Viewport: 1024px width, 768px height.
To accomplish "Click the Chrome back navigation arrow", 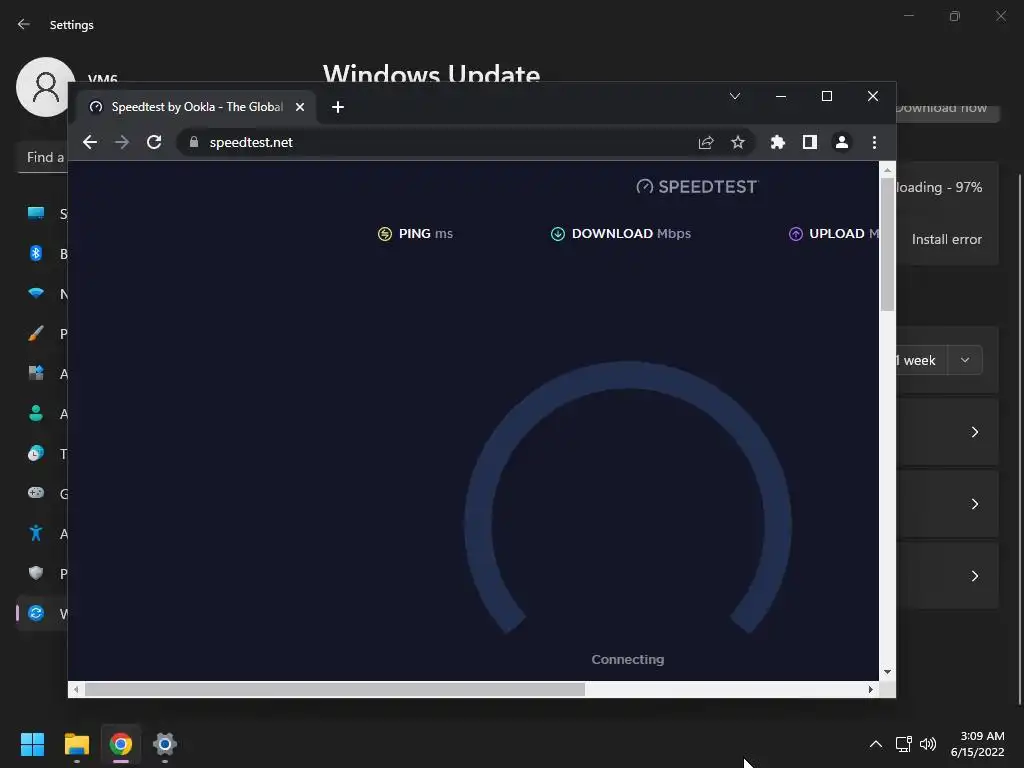I will tap(90, 142).
